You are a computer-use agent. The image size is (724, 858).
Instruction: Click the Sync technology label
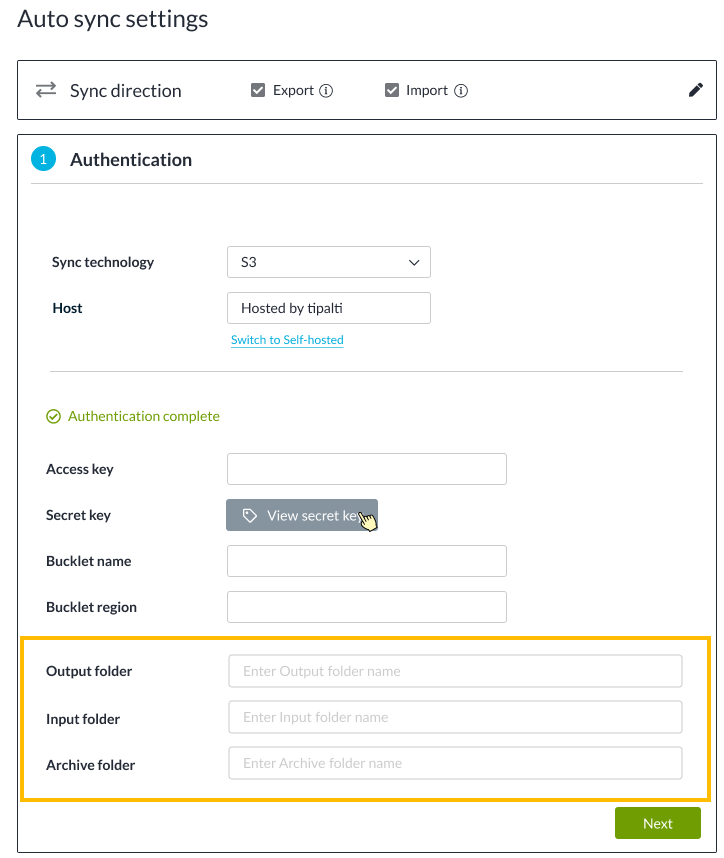point(103,262)
